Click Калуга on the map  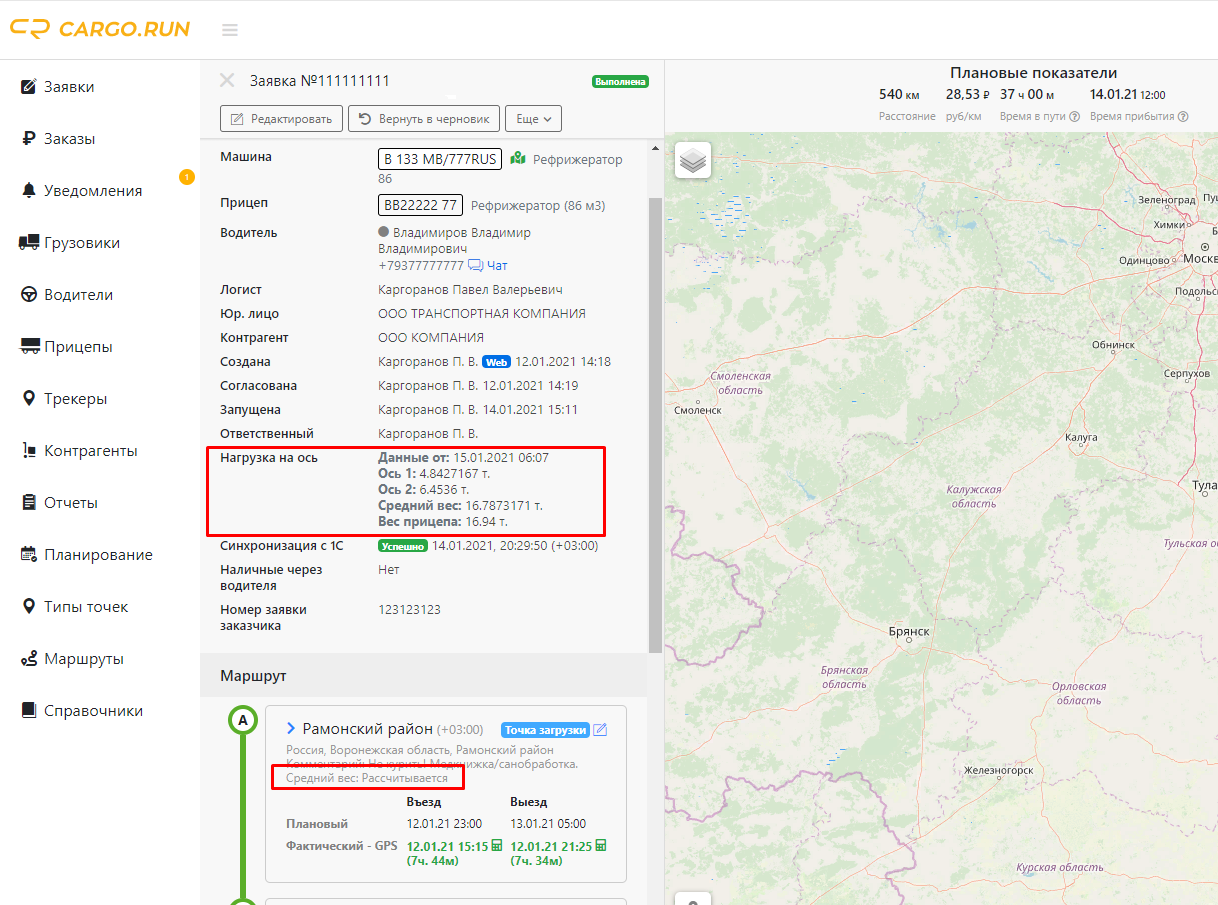click(1081, 438)
